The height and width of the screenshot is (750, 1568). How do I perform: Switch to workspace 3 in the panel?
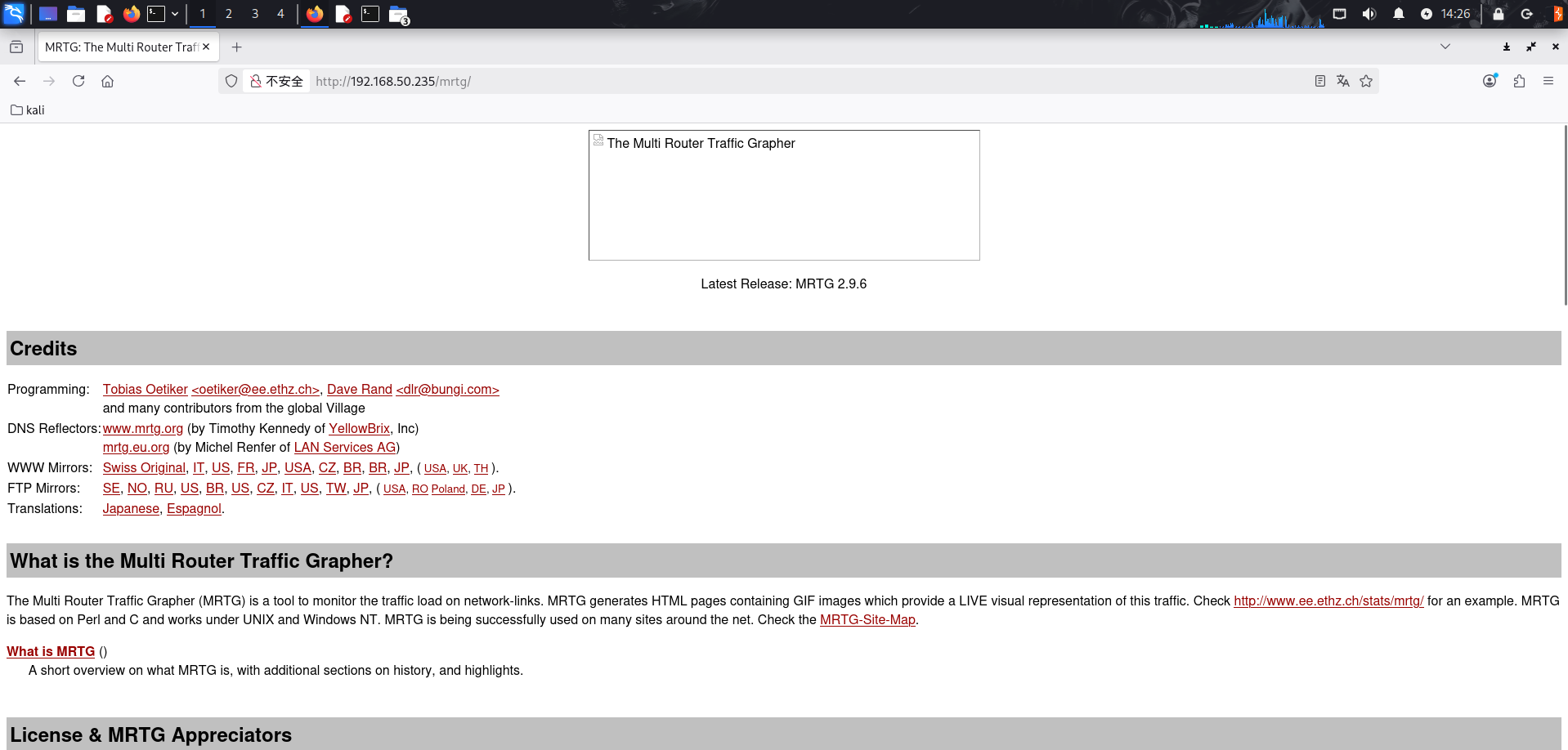[255, 14]
